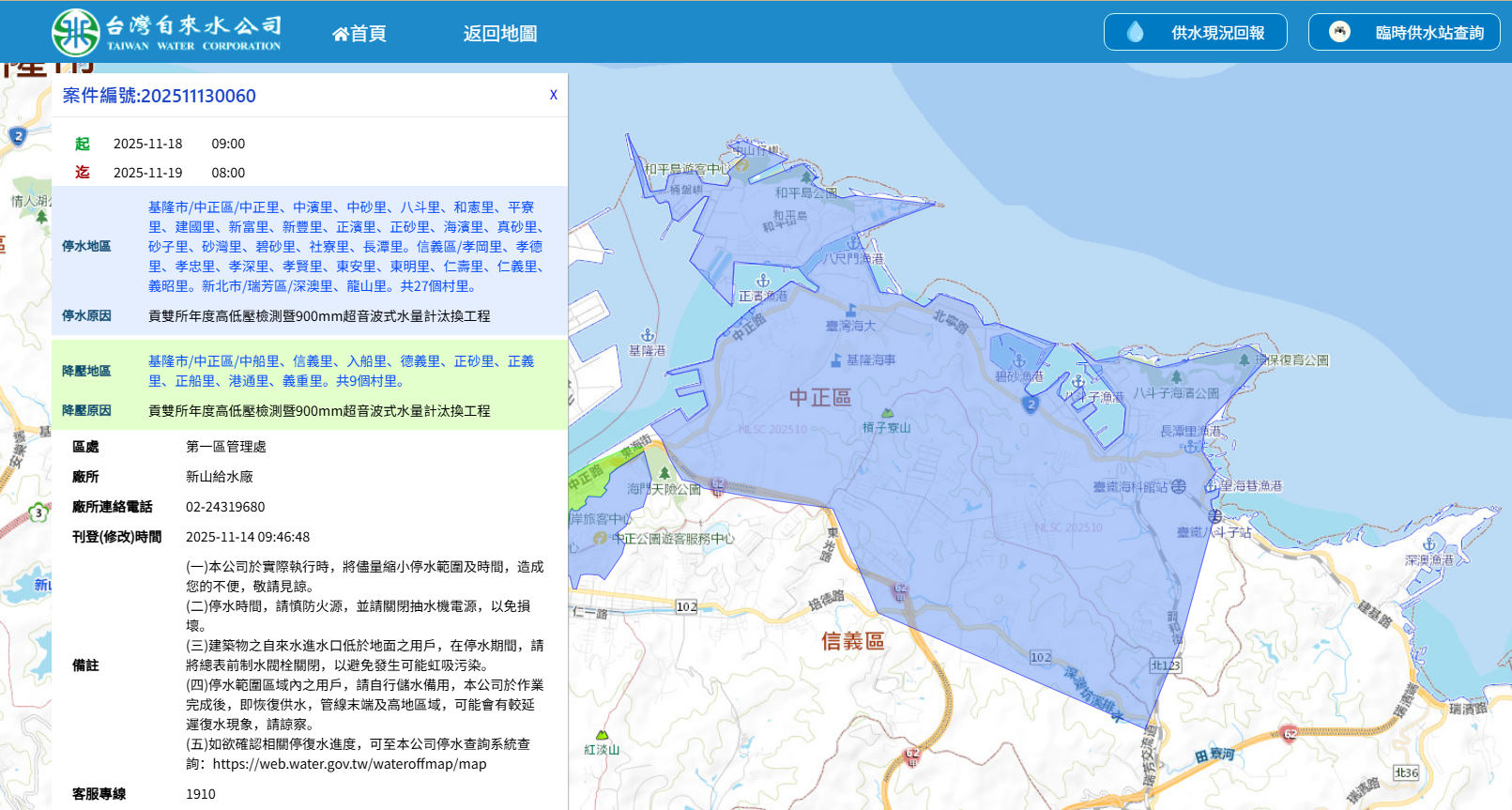The image size is (1512, 810).
Task: Click the 八斗子海濱公園 tree icon
Action: (1176, 377)
